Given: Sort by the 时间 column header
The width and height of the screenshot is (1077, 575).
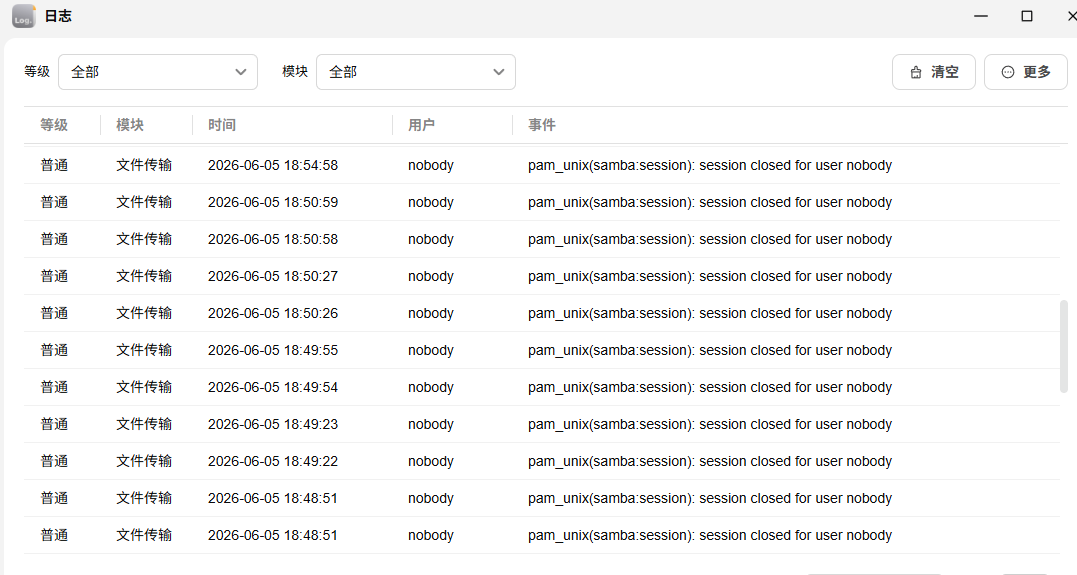Looking at the screenshot, I should coord(222,125).
